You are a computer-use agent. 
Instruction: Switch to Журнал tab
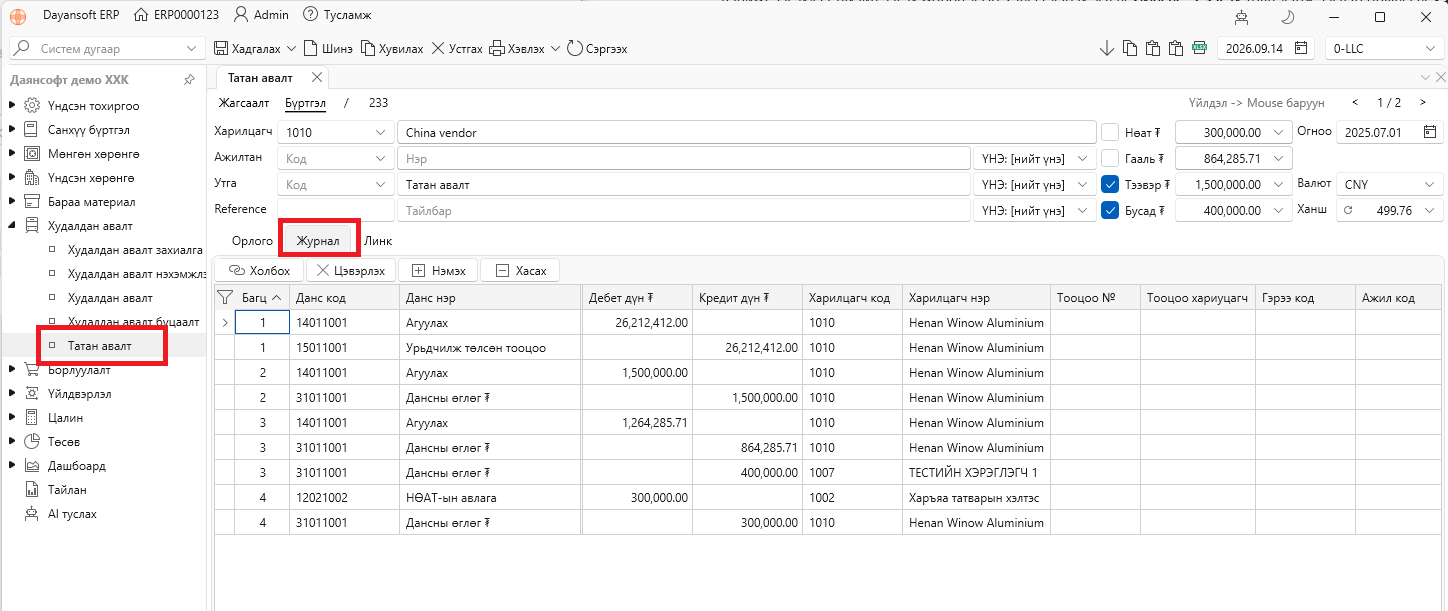pyautogui.click(x=318, y=241)
